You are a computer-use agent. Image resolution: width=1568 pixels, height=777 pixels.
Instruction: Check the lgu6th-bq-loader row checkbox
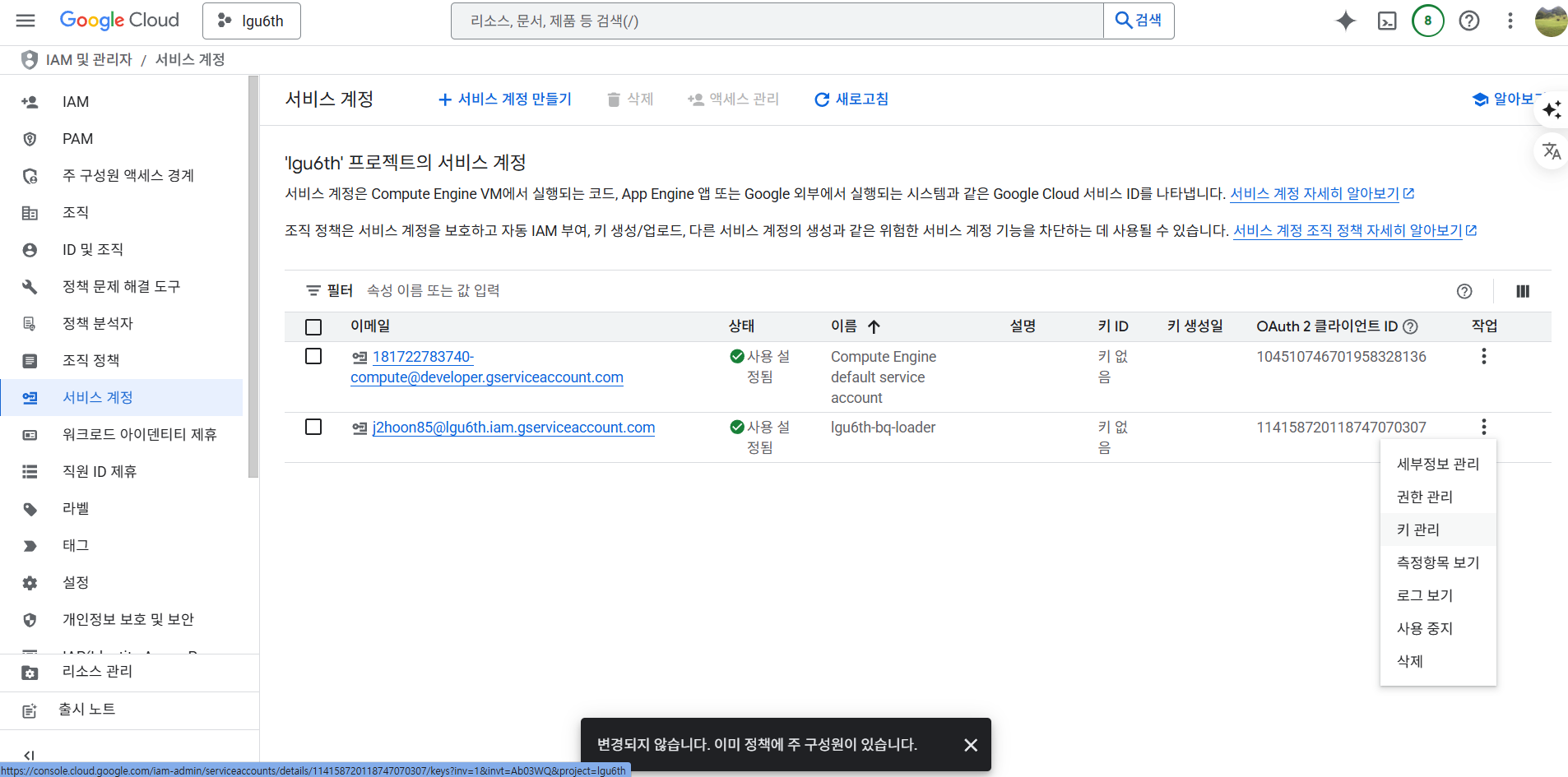(x=313, y=427)
